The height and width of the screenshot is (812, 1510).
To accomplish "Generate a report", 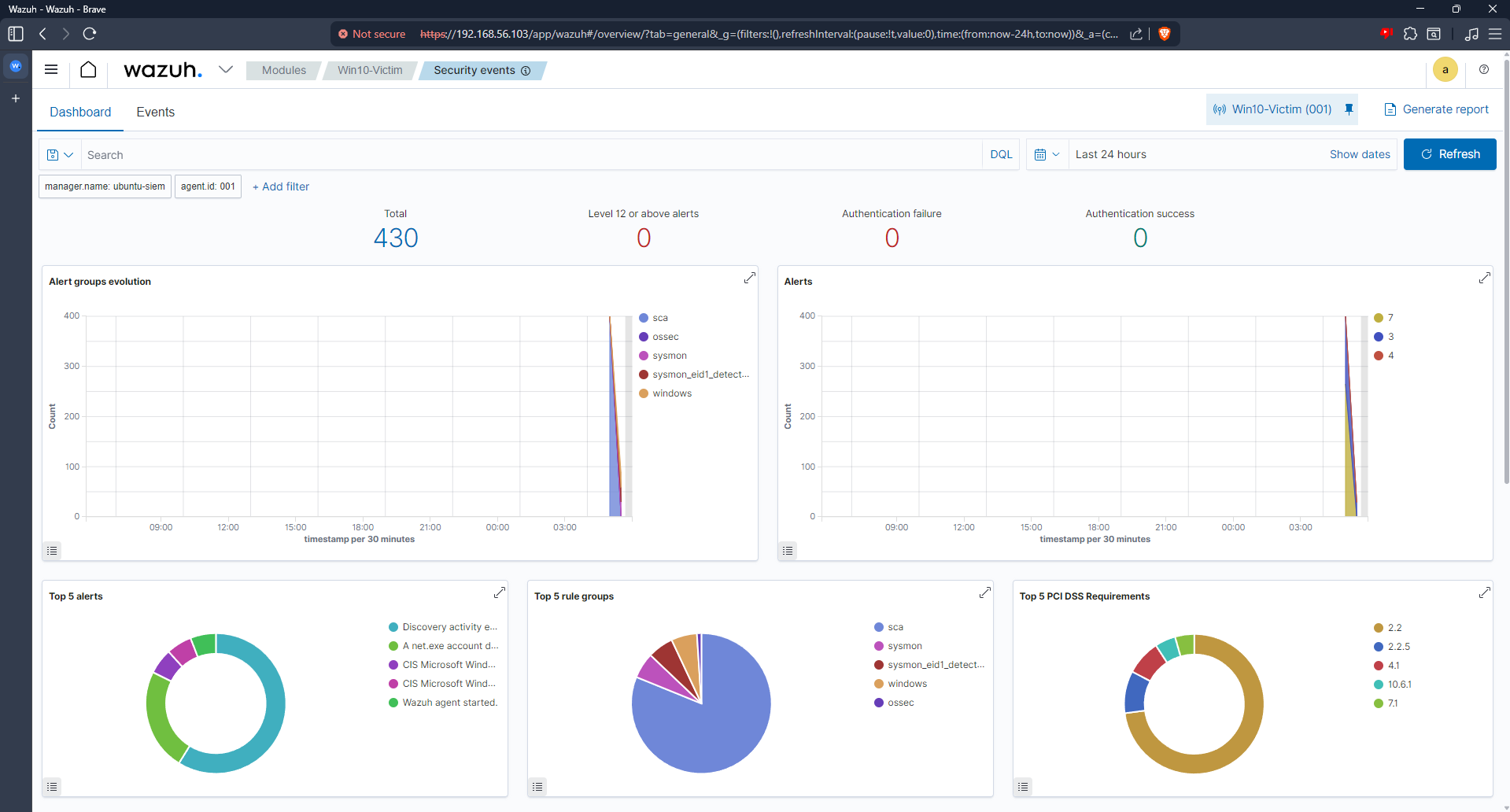I will pos(1436,109).
